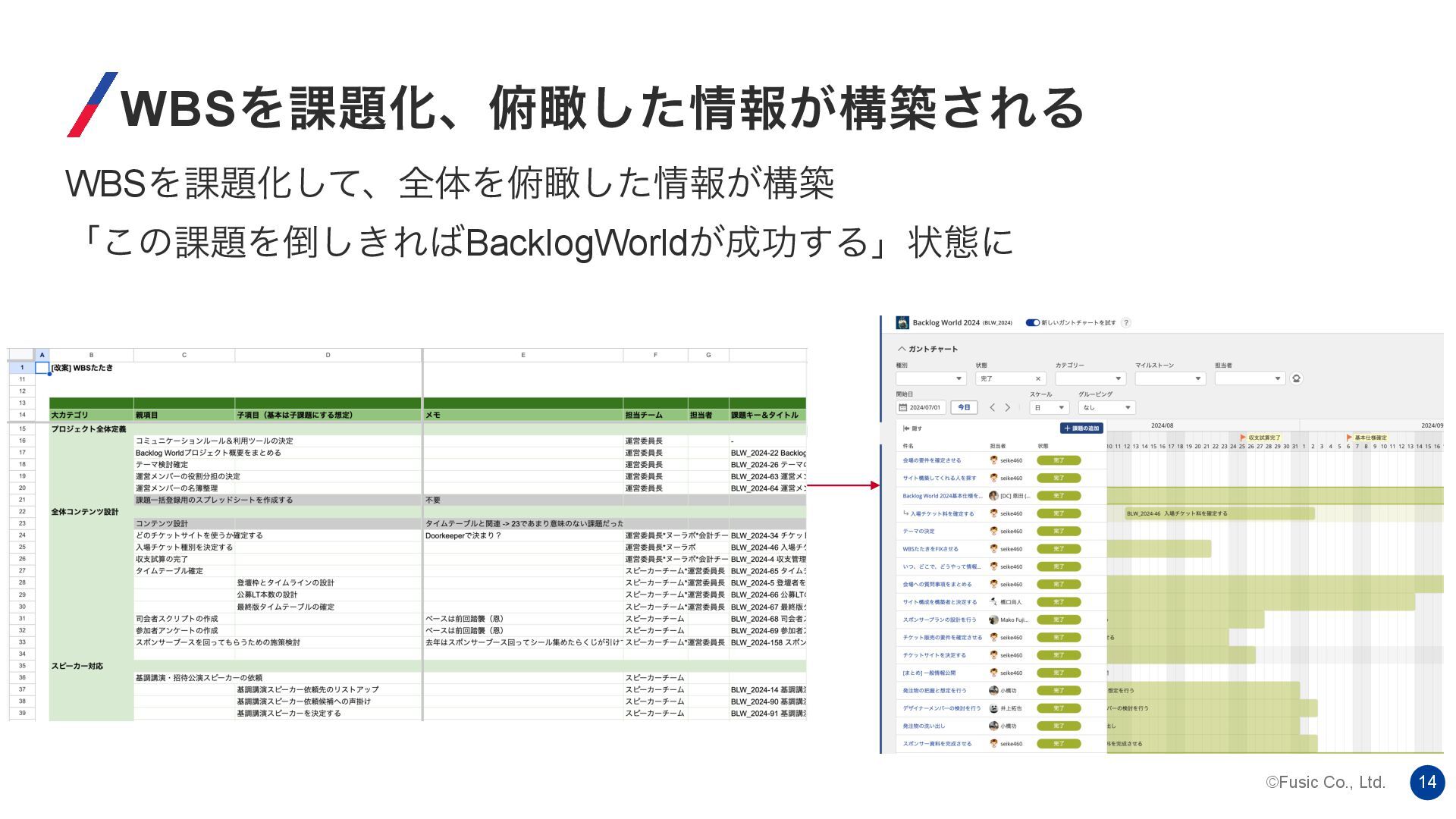This screenshot has width=1456, height=819.
Task: Click the スピーカー対応 category cell
Action: [92, 666]
